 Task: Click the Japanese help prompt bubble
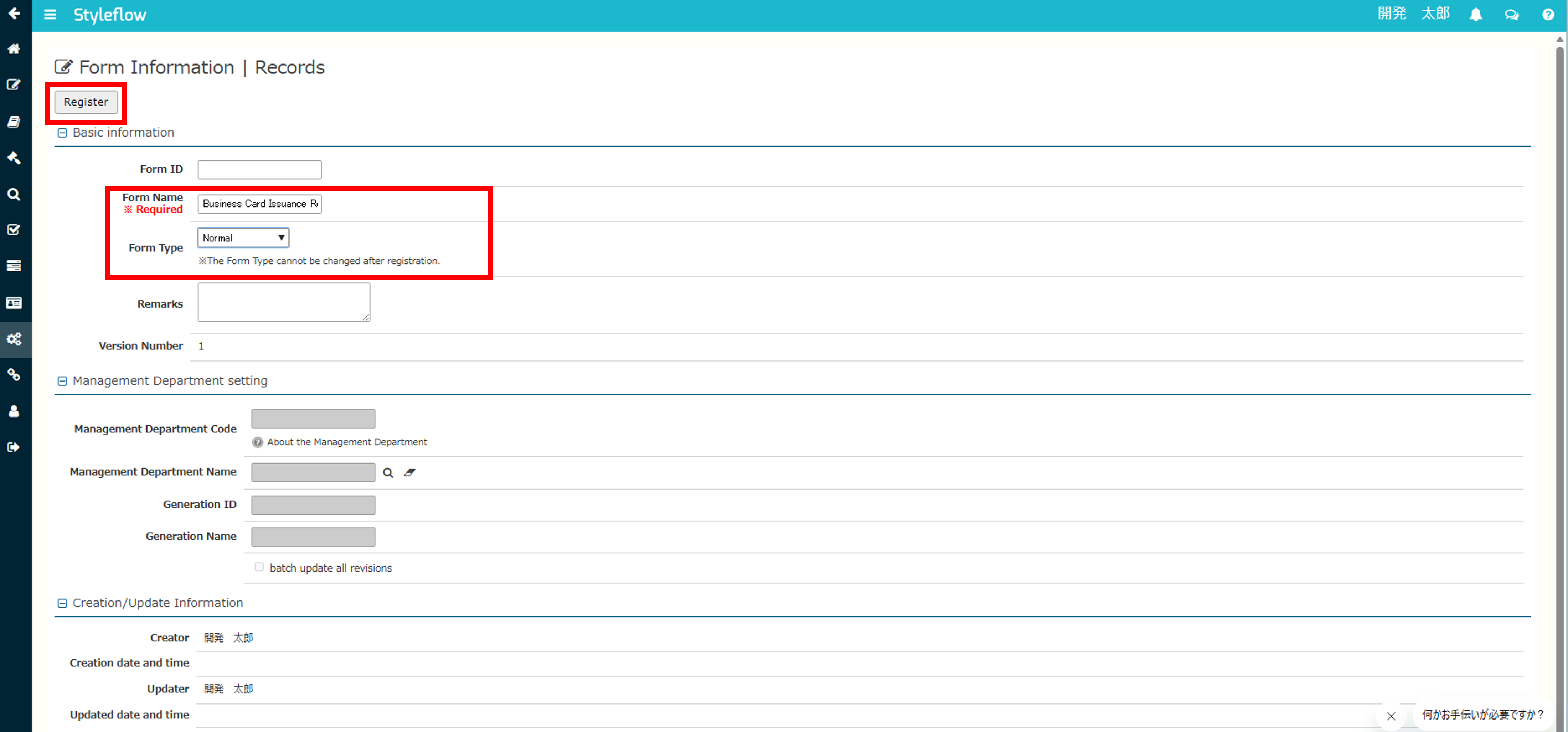[x=1483, y=715]
